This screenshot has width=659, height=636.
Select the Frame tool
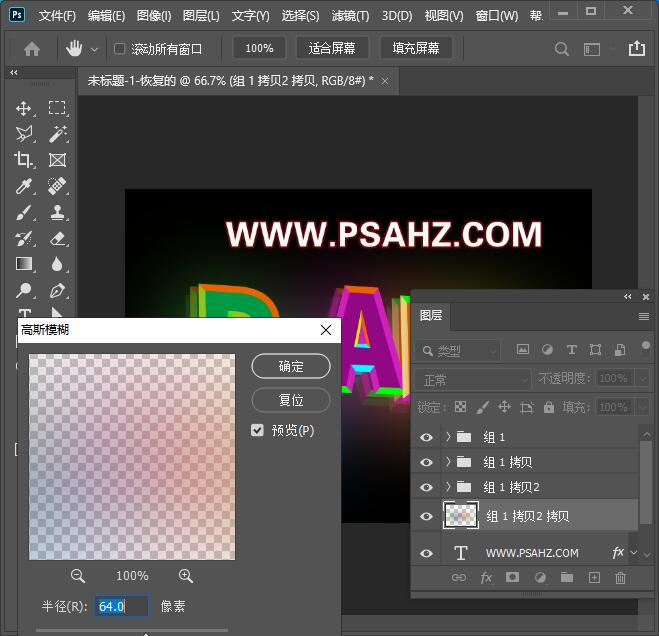pyautogui.click(x=57, y=160)
